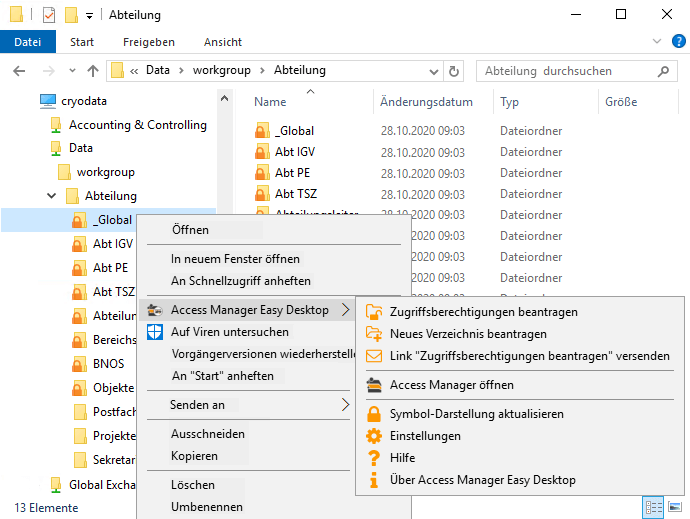The image size is (690, 519).
Task: Click the Über Access Manager info icon
Action: pyautogui.click(x=374, y=480)
